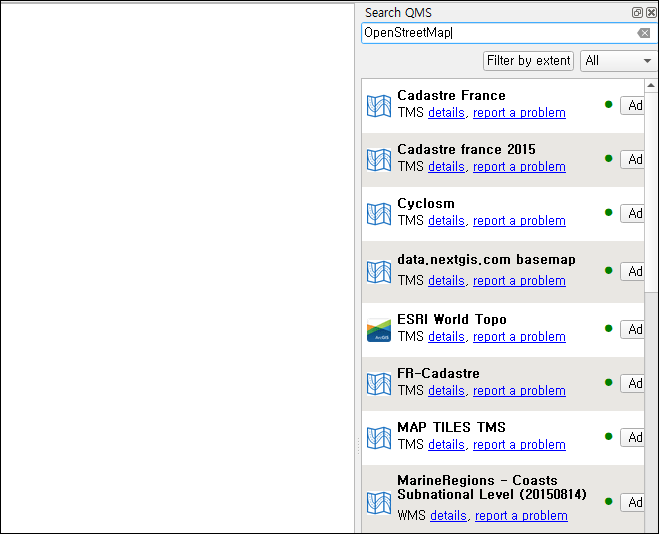Open details link for ESRI World Topo

pos(446,337)
